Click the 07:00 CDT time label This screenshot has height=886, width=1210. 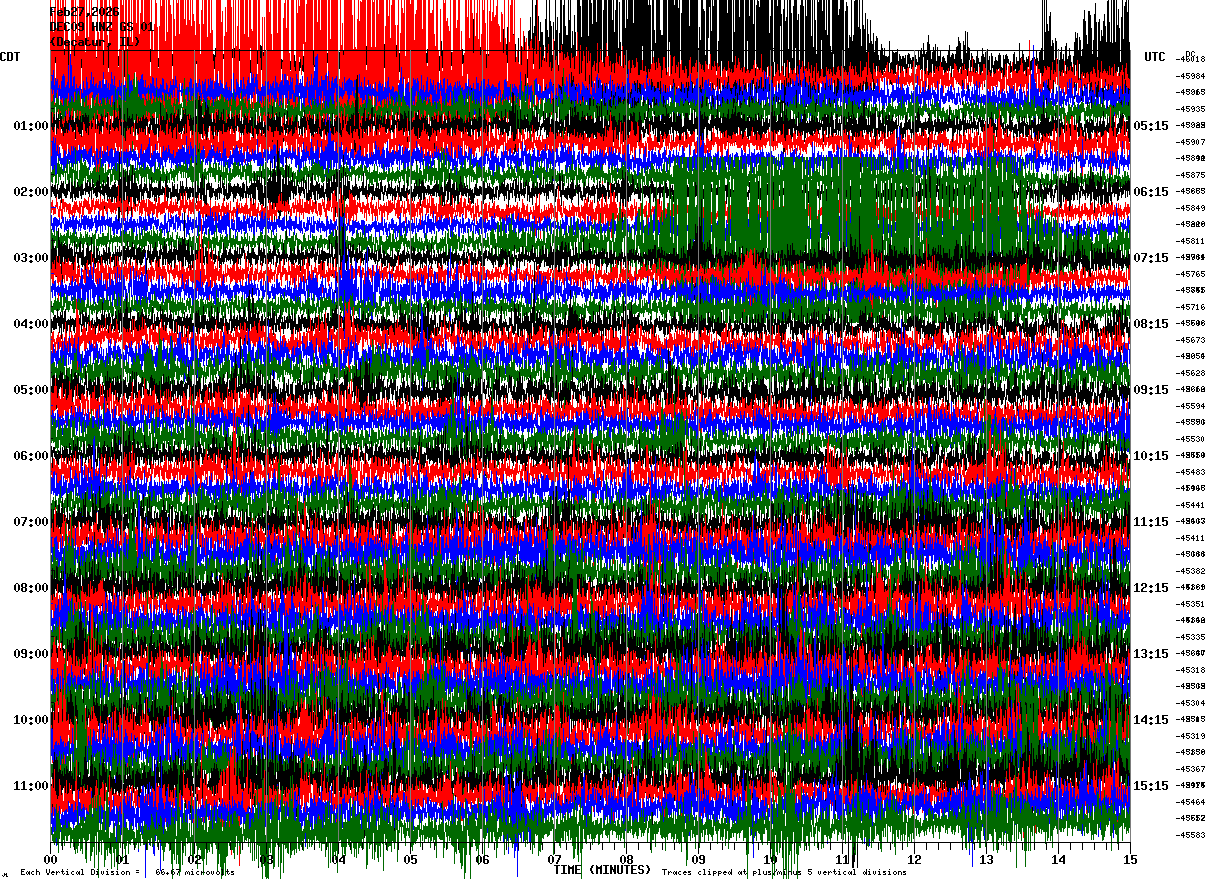tap(30, 522)
